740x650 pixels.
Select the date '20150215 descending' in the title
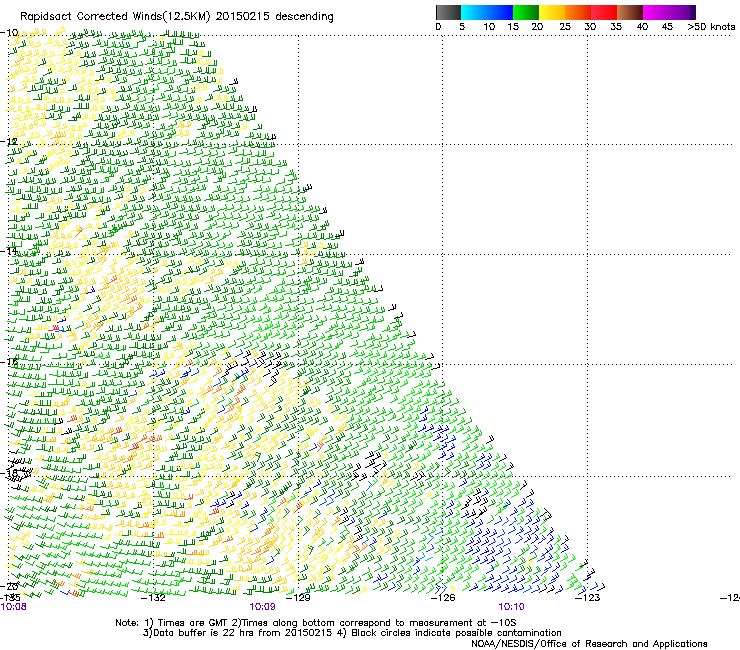click(x=274, y=17)
